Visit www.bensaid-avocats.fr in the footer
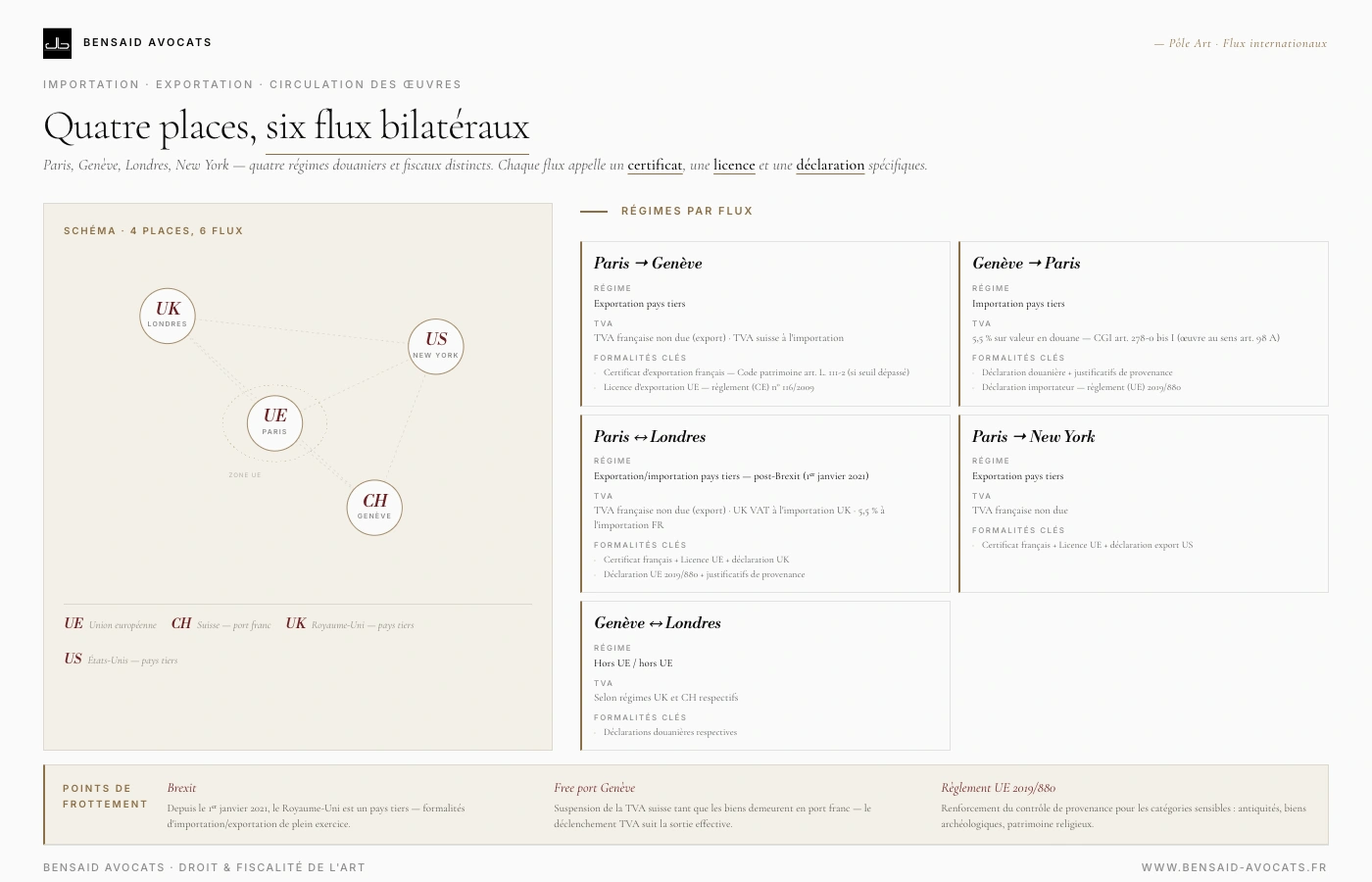Screen dimensions: 1372x882 [x=1234, y=867]
